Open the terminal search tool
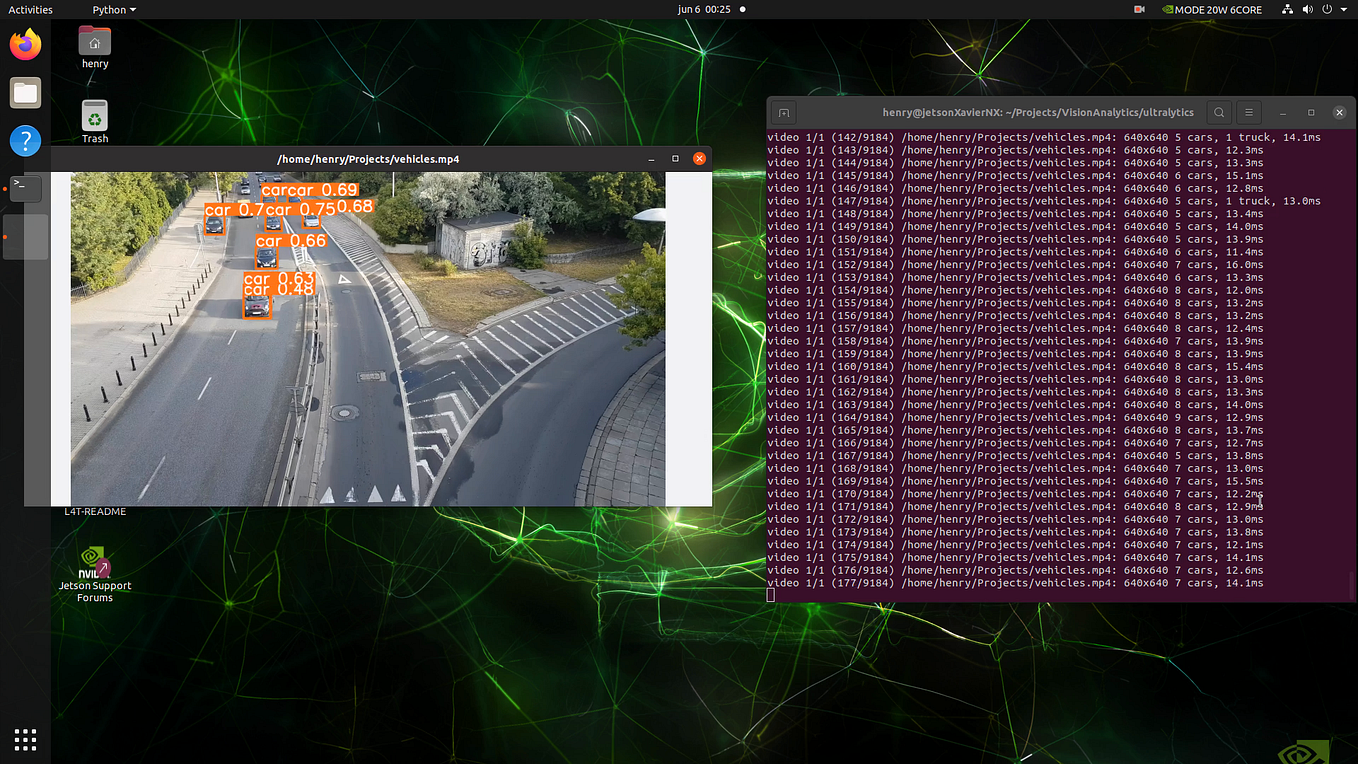This screenshot has height=764, width=1358. point(1219,113)
